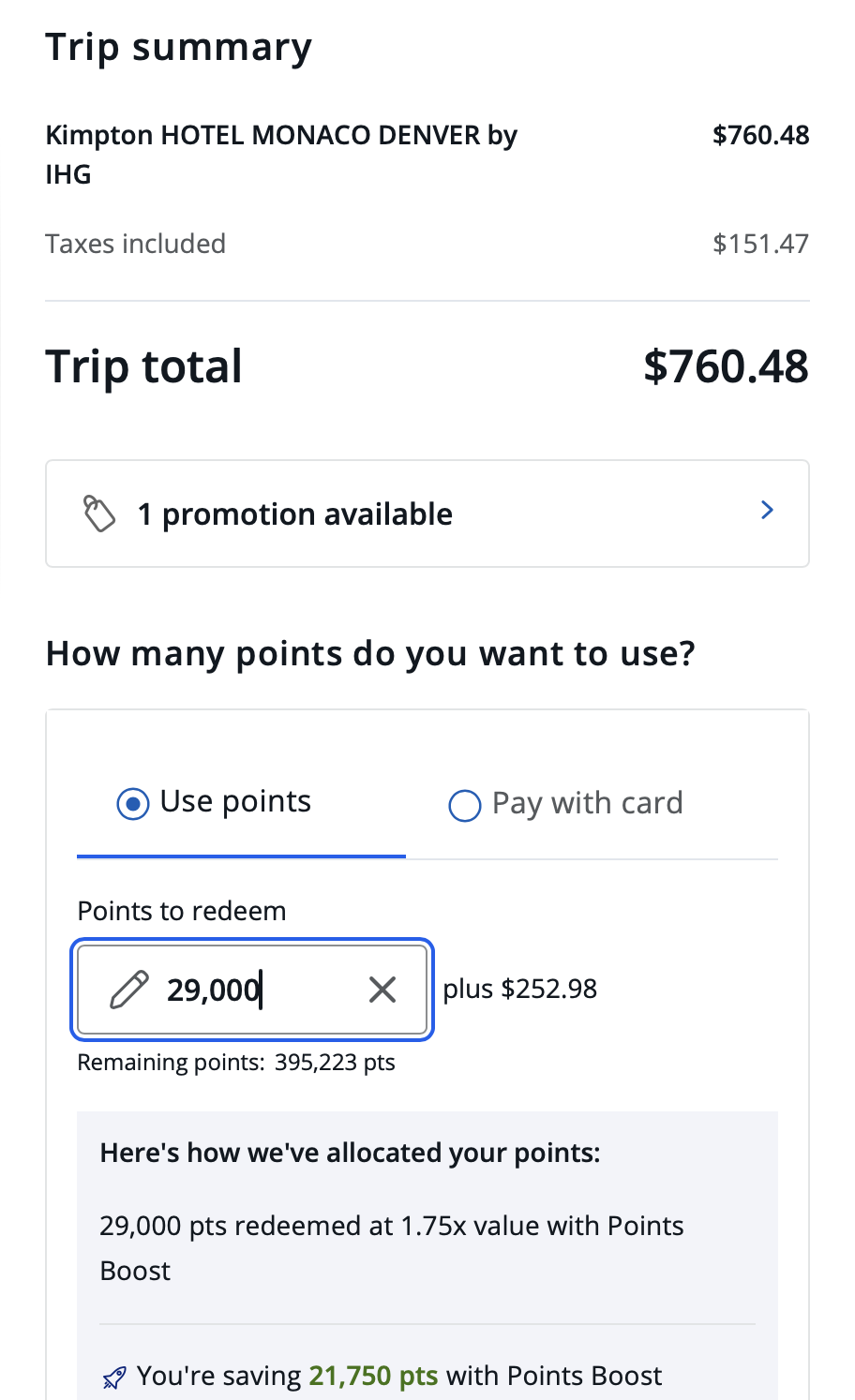
Task: Click the bold Trip total $760.48 amount
Action: pos(726,366)
